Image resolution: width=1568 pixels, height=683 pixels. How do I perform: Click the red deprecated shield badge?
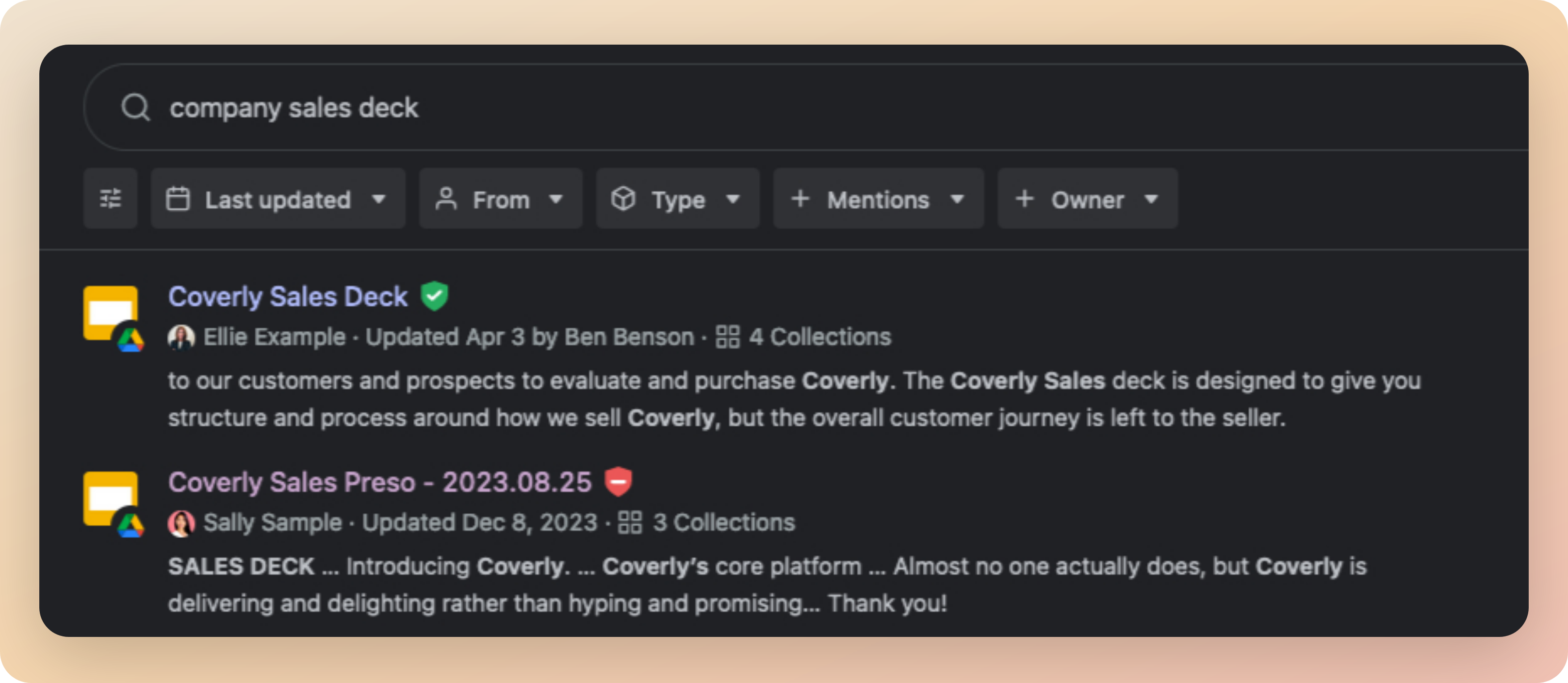pos(619,482)
